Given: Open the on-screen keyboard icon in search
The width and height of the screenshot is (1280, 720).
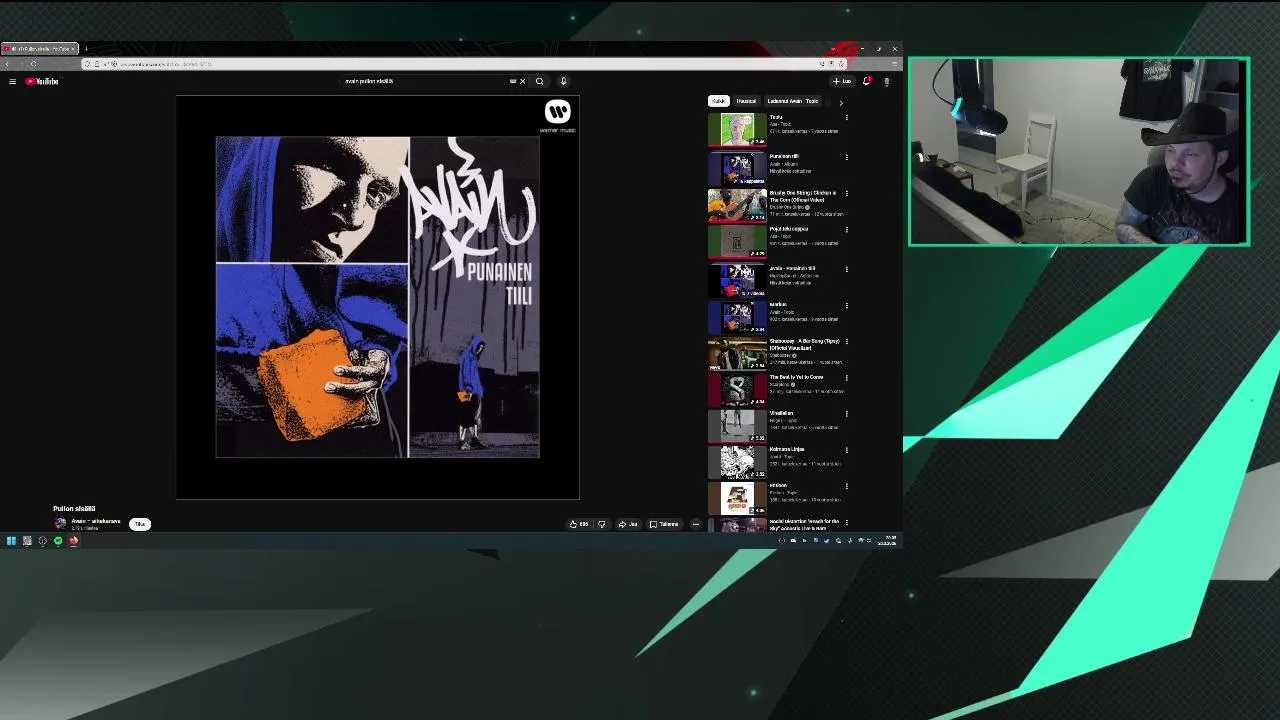Looking at the screenshot, I should (x=513, y=81).
